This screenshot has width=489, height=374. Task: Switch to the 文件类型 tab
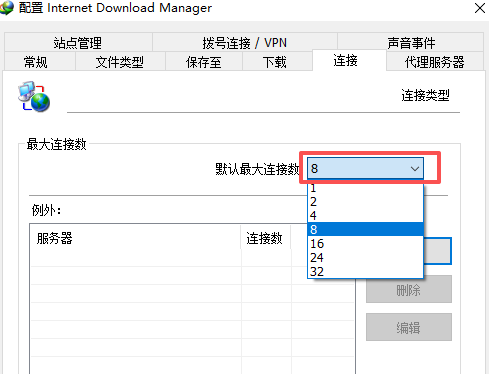[120, 61]
